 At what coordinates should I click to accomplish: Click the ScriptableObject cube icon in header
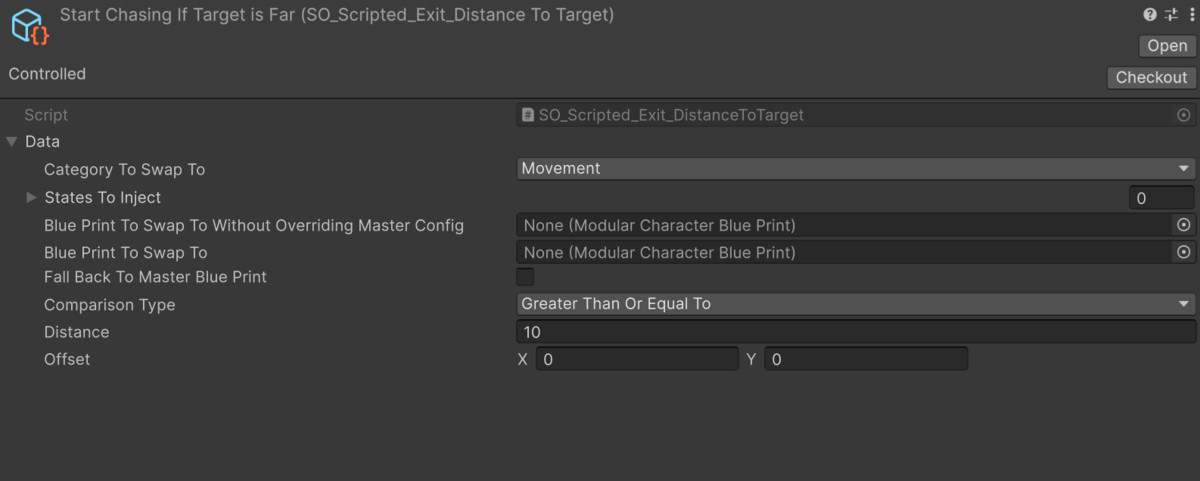point(30,26)
